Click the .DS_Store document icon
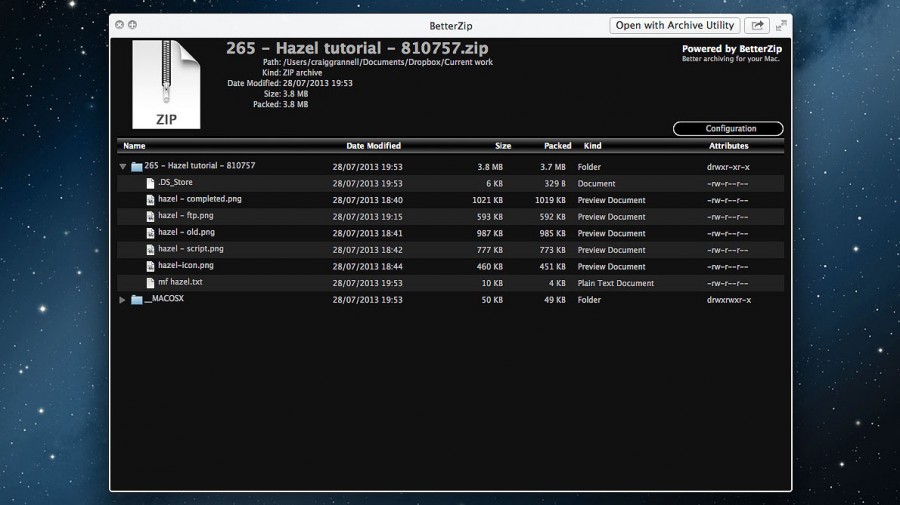This screenshot has height=505, width=900. pyautogui.click(x=150, y=183)
